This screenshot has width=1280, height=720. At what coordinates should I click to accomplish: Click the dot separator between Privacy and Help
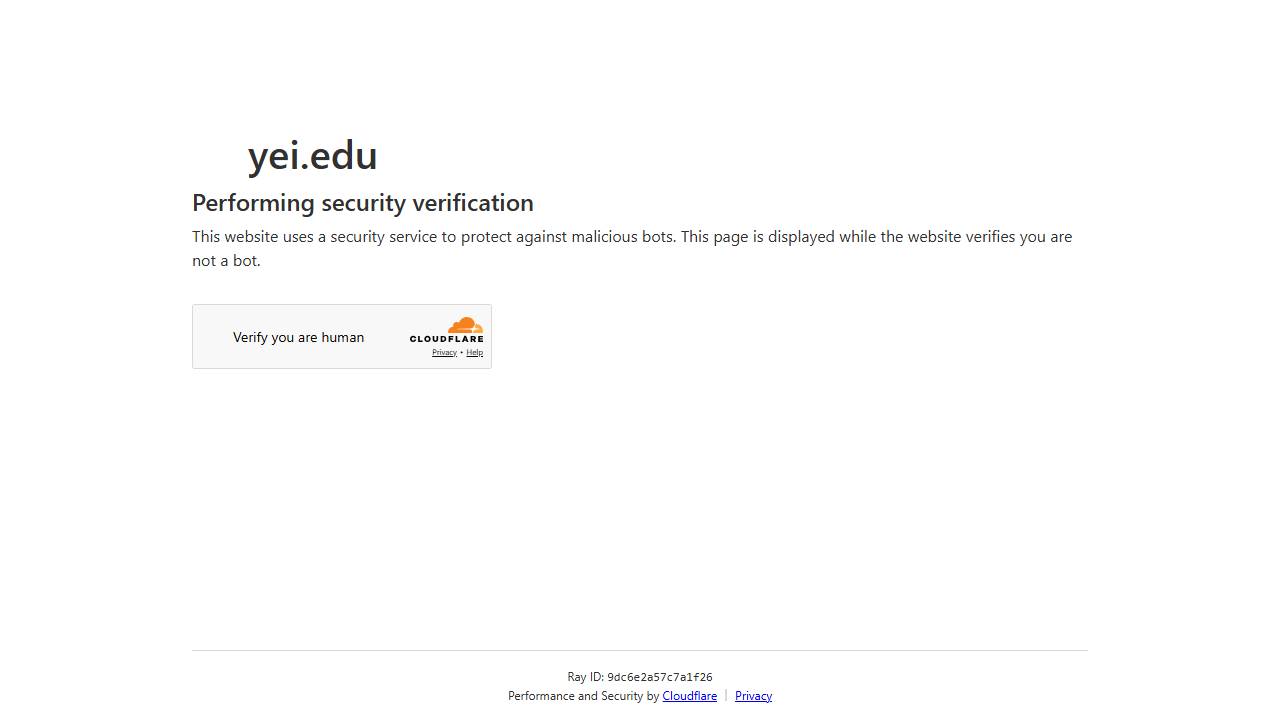tap(461, 353)
